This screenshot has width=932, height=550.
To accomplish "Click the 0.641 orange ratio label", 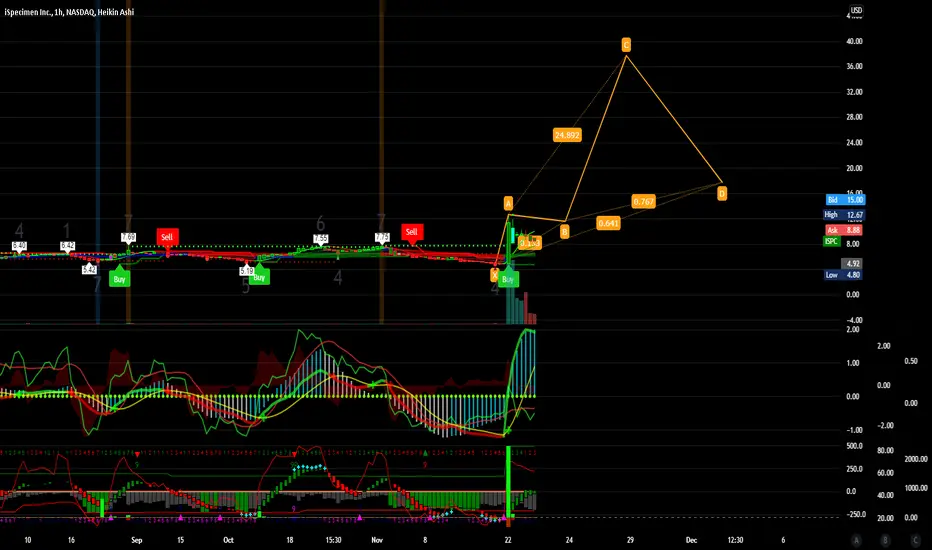I will [x=608, y=223].
